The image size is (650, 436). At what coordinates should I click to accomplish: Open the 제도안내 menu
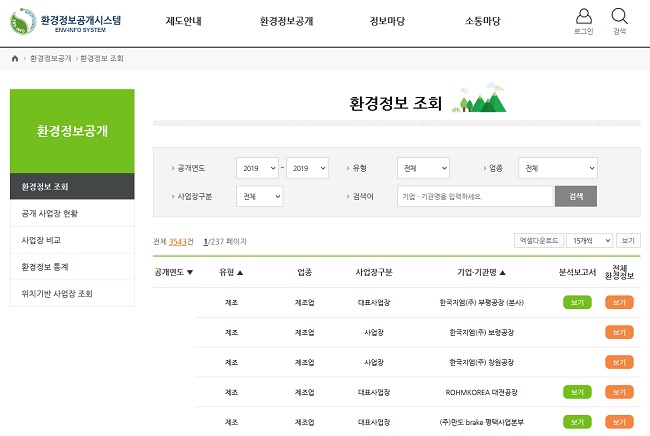coord(185,21)
